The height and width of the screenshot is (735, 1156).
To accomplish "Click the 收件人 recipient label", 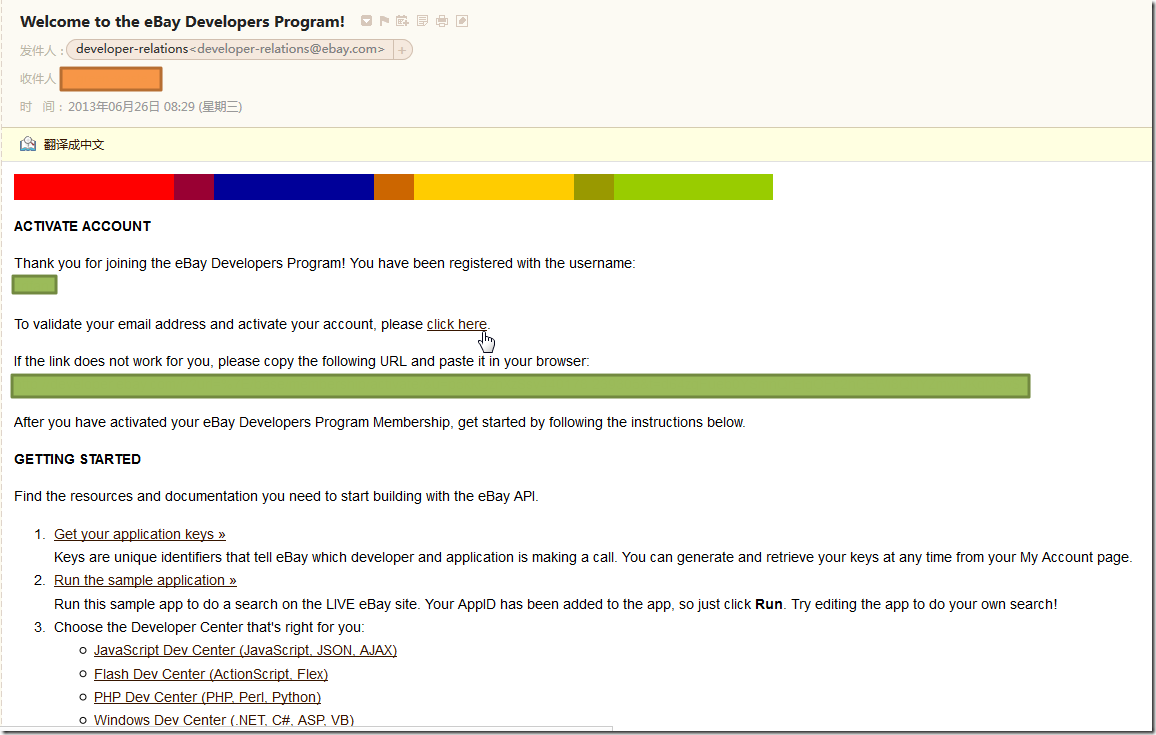I will [x=38, y=78].
